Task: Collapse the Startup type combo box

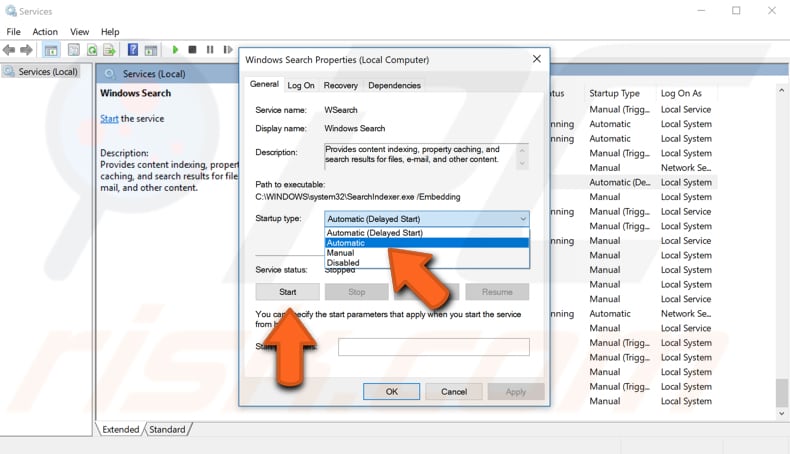Action: click(523, 219)
